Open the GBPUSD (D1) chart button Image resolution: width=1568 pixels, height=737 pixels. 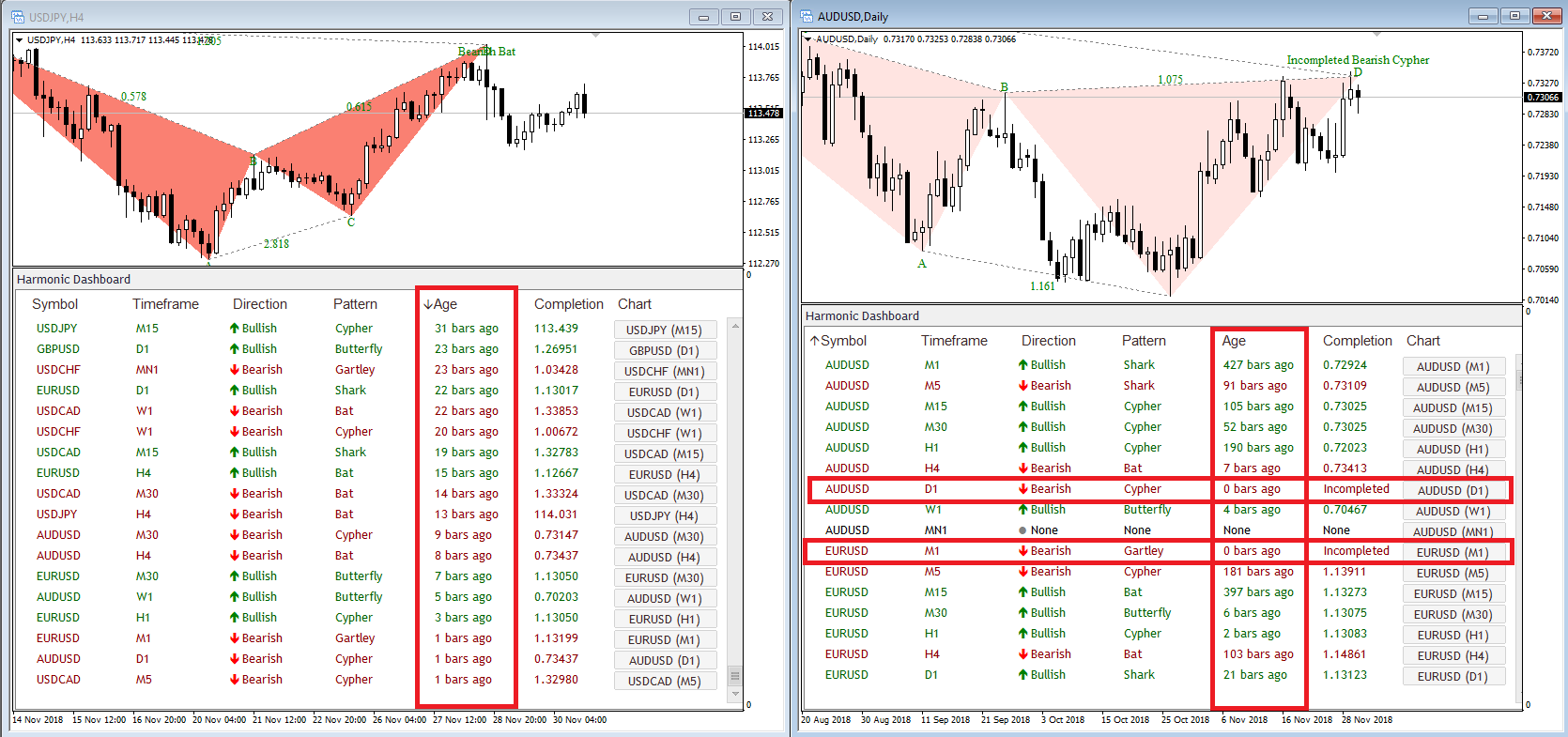click(x=665, y=350)
